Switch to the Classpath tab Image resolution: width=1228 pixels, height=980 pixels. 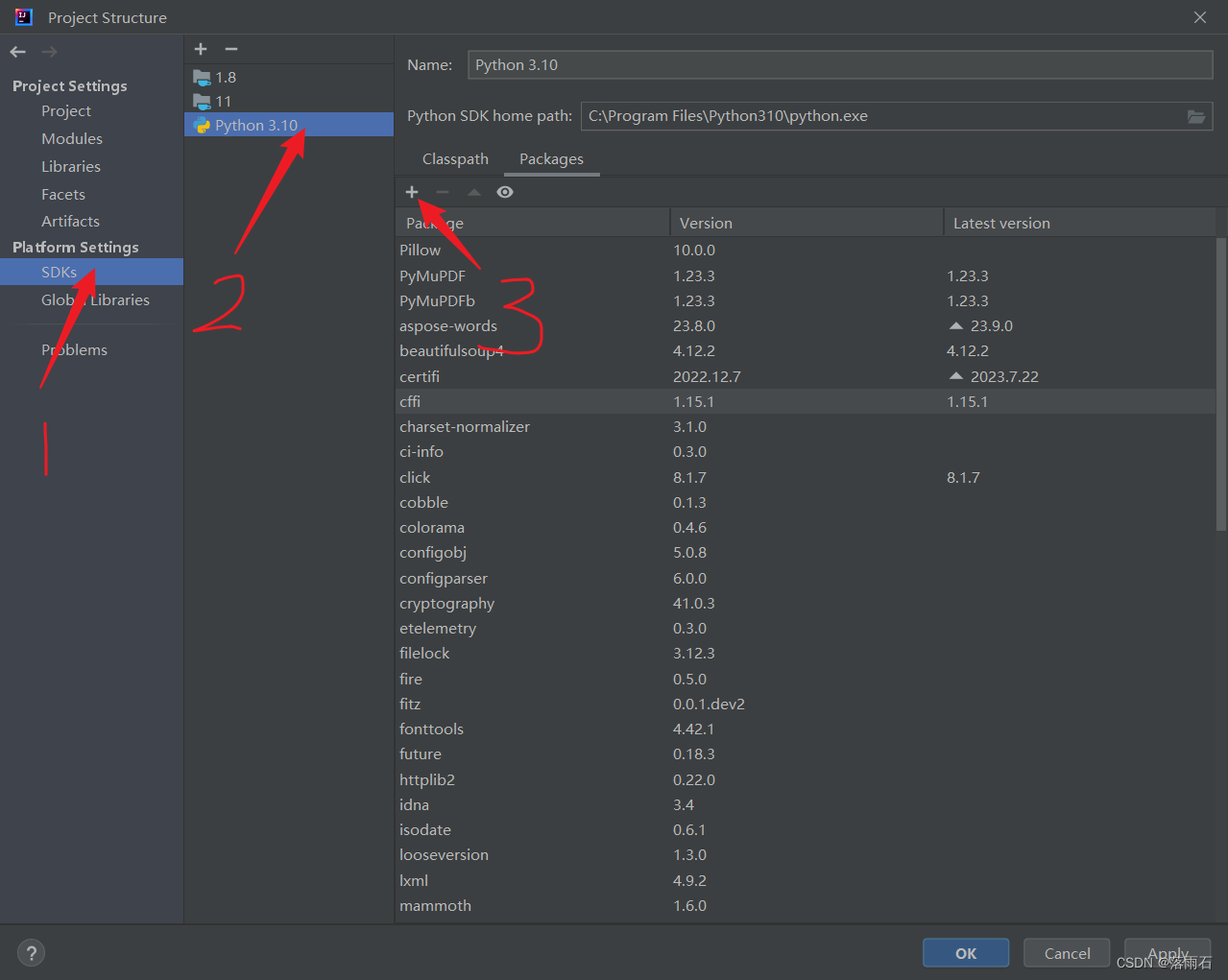click(x=454, y=158)
